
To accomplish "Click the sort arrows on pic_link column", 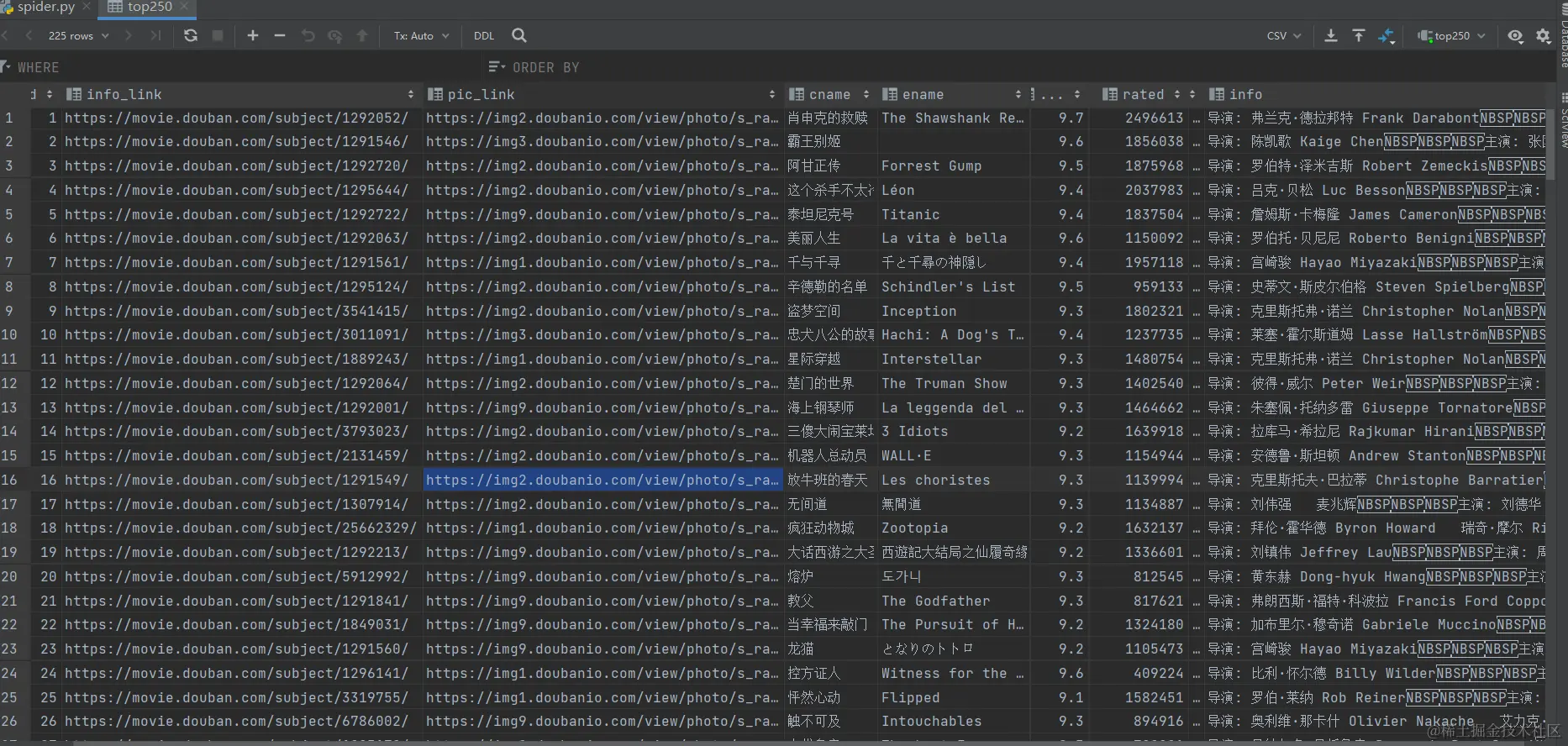I will point(772,94).
